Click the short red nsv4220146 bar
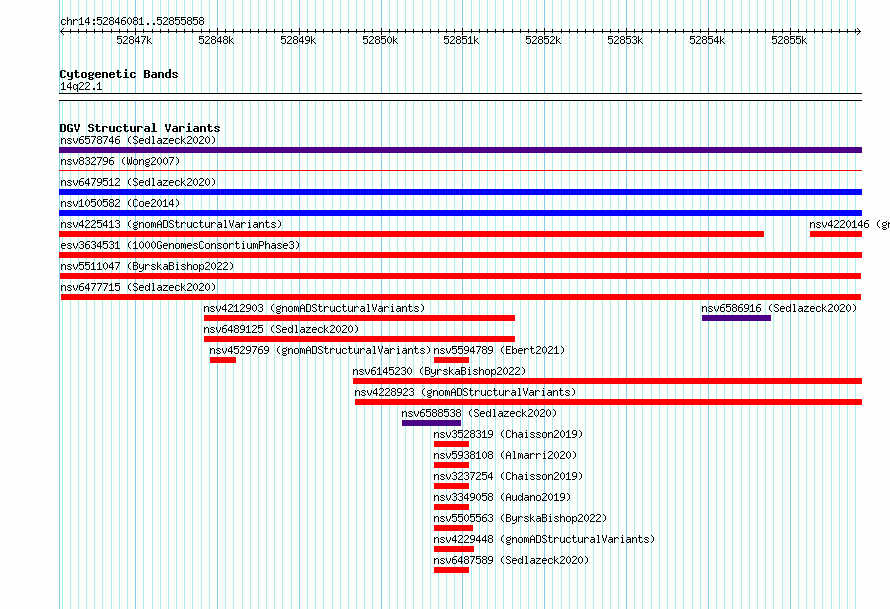The width and height of the screenshot is (890, 609). tap(836, 234)
